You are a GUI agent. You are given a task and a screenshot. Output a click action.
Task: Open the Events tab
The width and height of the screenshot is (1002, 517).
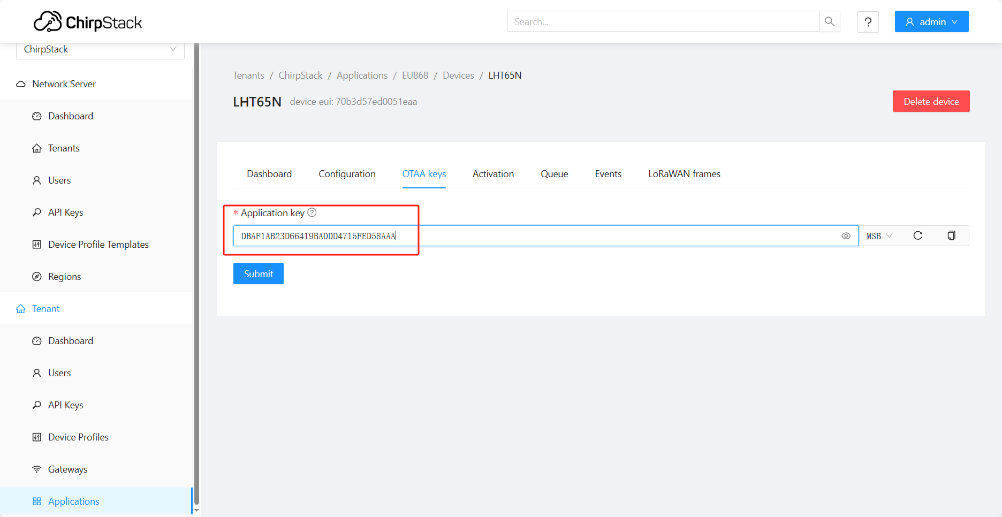point(608,174)
